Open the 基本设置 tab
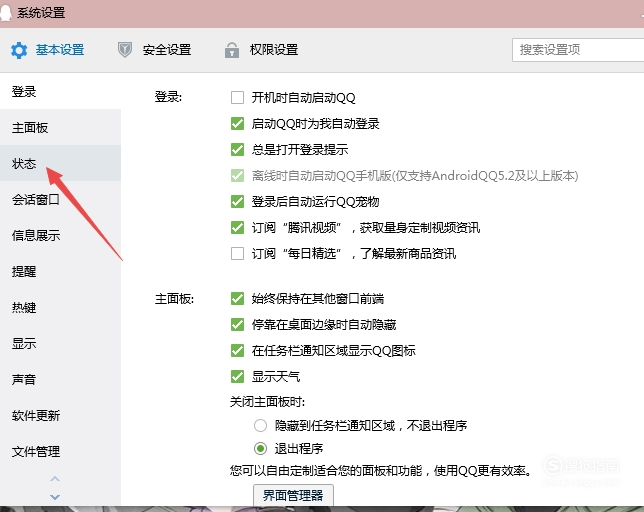Viewport: 644px width, 512px height. click(x=48, y=50)
